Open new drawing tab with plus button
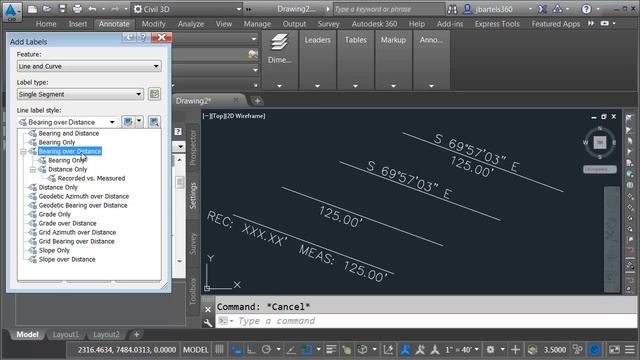This screenshot has height=360, width=640. pos(257,101)
